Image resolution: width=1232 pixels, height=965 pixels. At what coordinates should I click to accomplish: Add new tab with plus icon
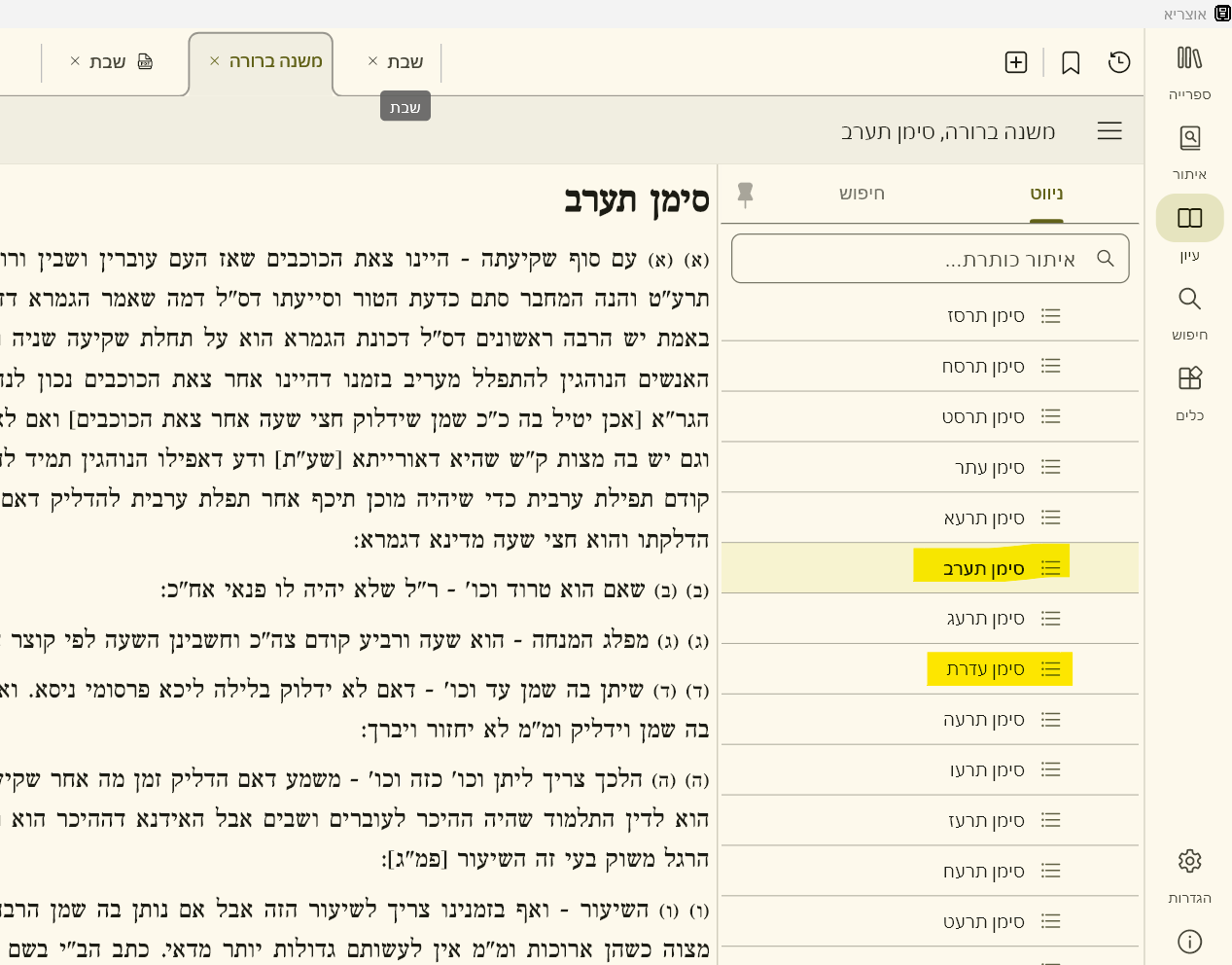1016,62
